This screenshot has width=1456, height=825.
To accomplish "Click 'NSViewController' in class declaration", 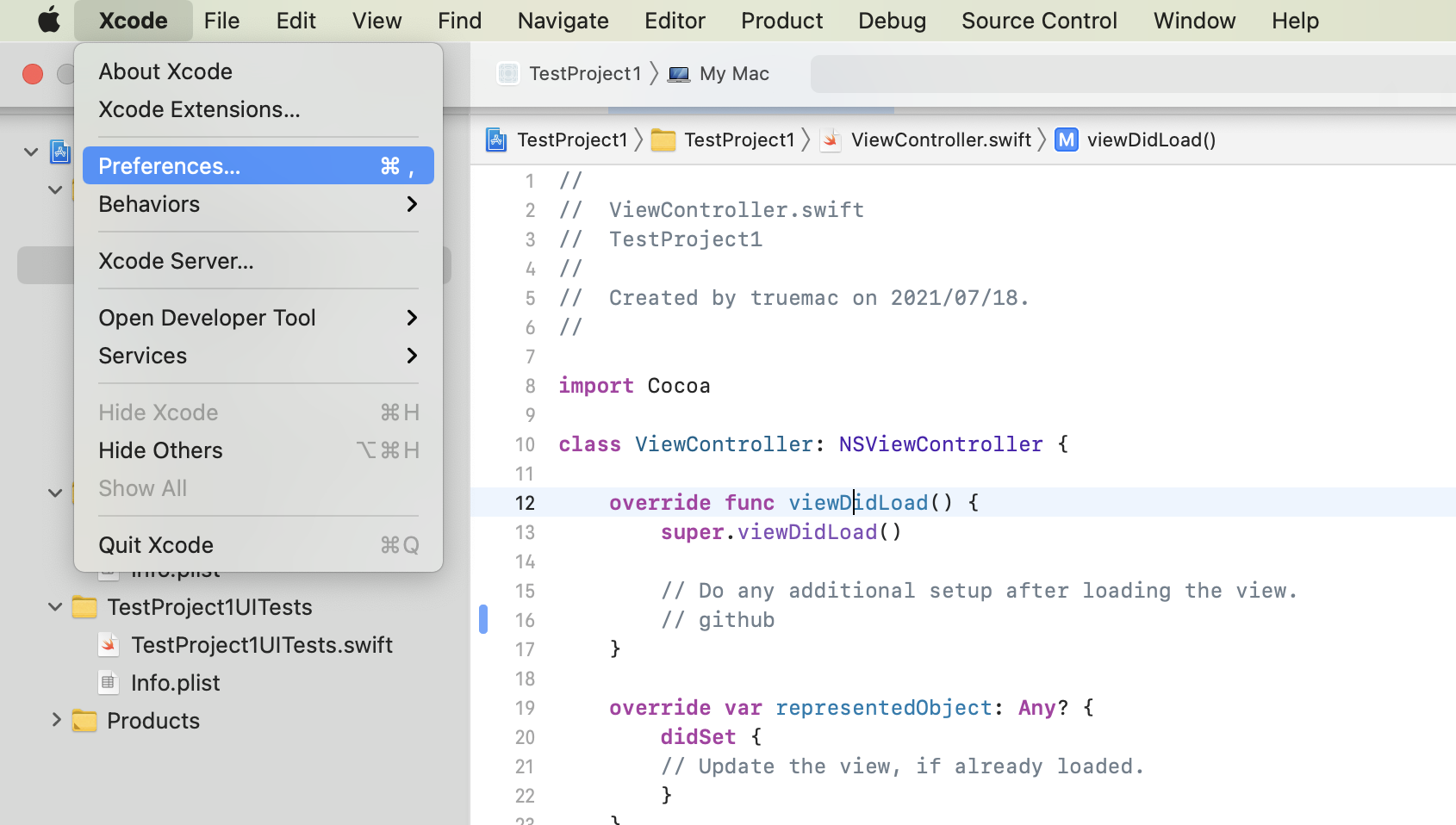I will click(x=941, y=444).
